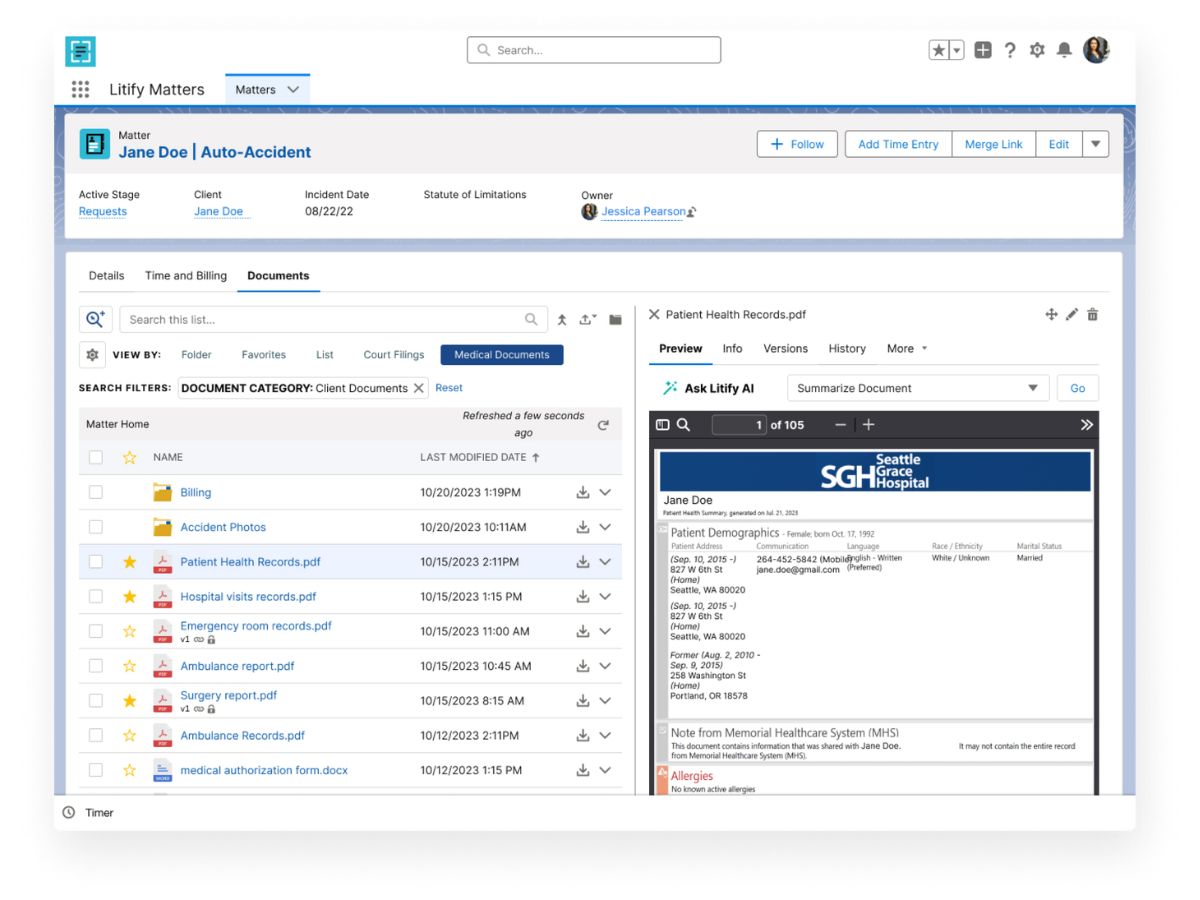1200x900 pixels.
Task: Click the new folder icon
Action: [615, 320]
